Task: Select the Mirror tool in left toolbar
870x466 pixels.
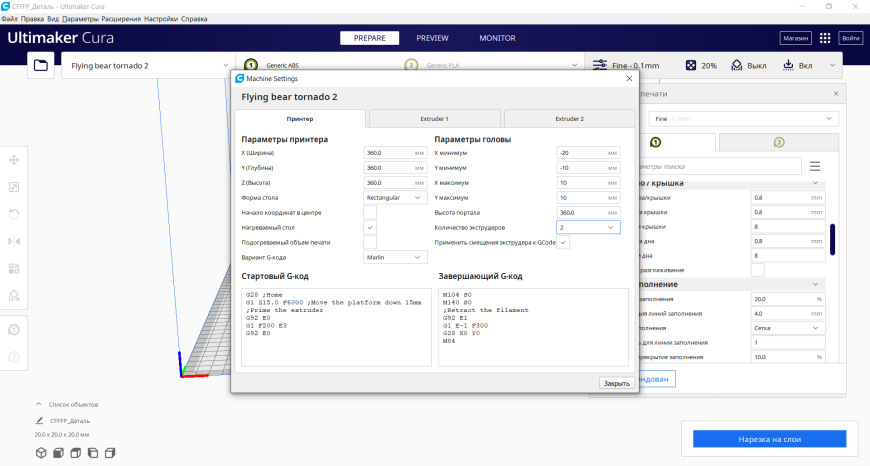Action: coord(15,241)
